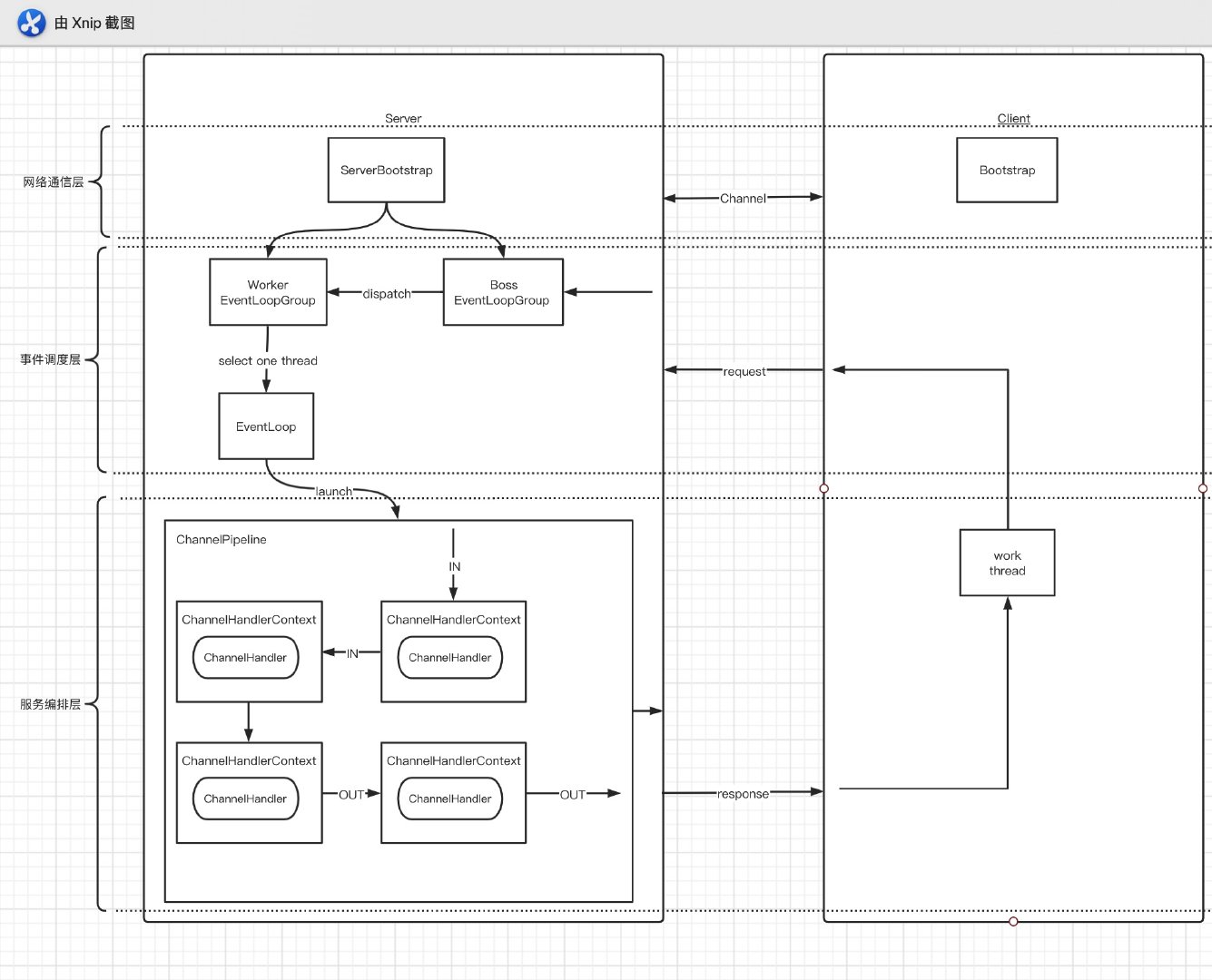Click the "dispatch" arrow label
1212x980 pixels.
point(387,294)
